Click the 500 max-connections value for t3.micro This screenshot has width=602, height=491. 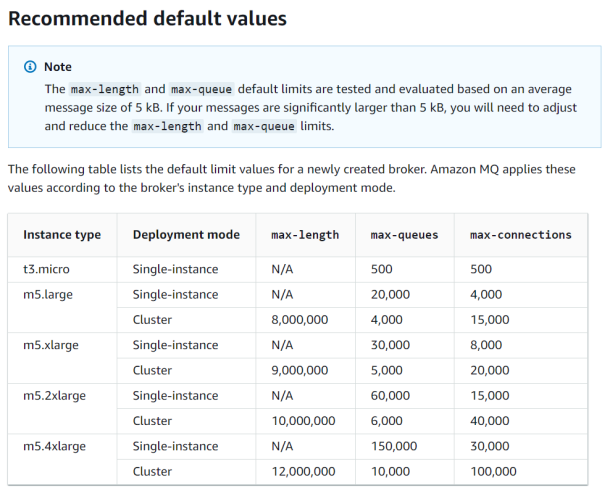click(481, 269)
